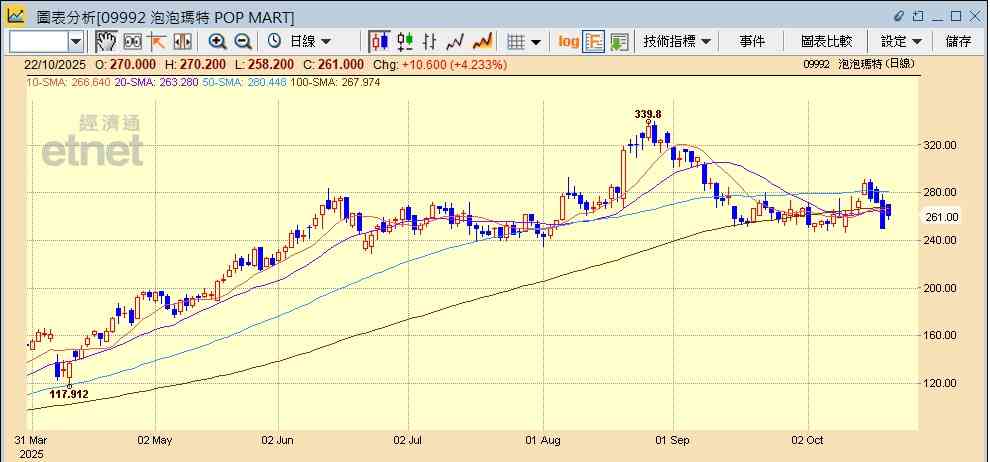Select the orange trend line drawing tool
990x462 pixels.
click(x=157, y=41)
